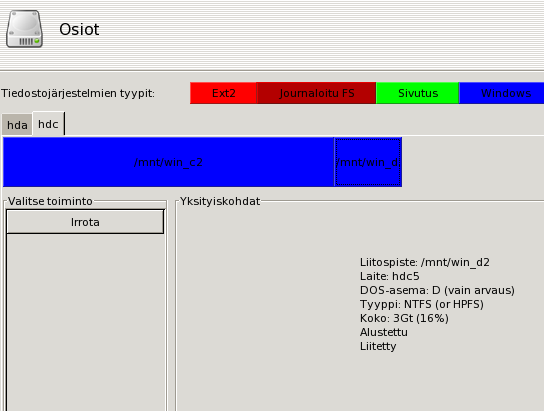Click the Tyyppi NTFS detail line
Viewport: 544px width, 411px height.
tap(422, 304)
